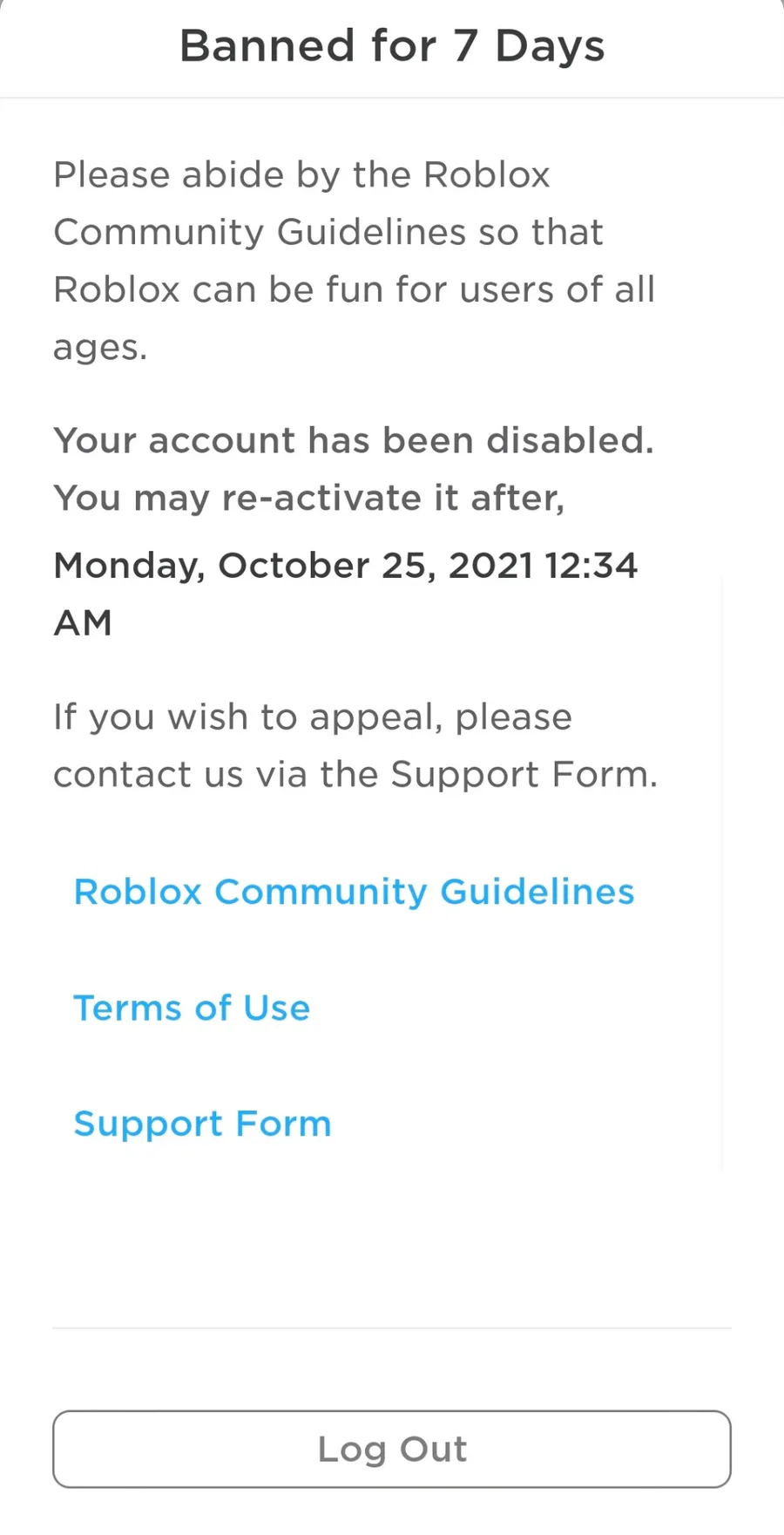Image resolution: width=784 pixels, height=1535 pixels.
Task: Click the word "Banned" in the title
Action: [x=267, y=46]
